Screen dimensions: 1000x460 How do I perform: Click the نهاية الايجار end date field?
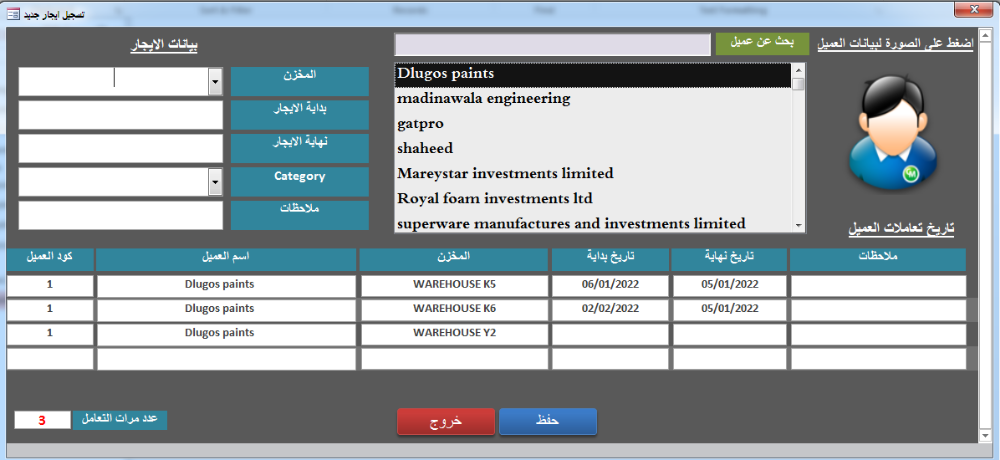(x=120, y=148)
